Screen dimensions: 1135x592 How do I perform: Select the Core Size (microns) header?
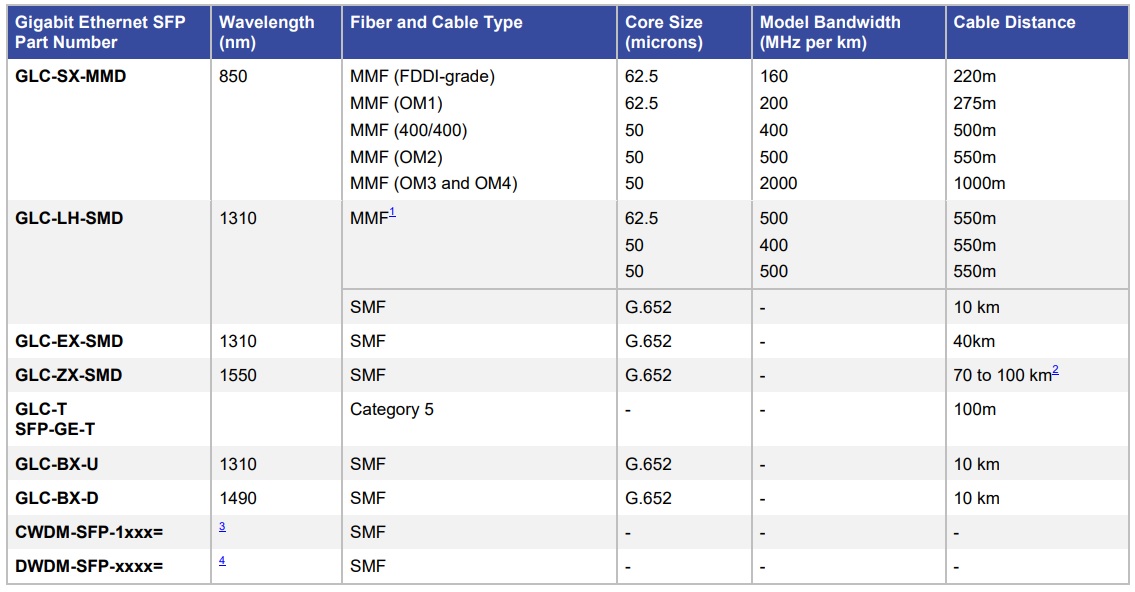(664, 32)
